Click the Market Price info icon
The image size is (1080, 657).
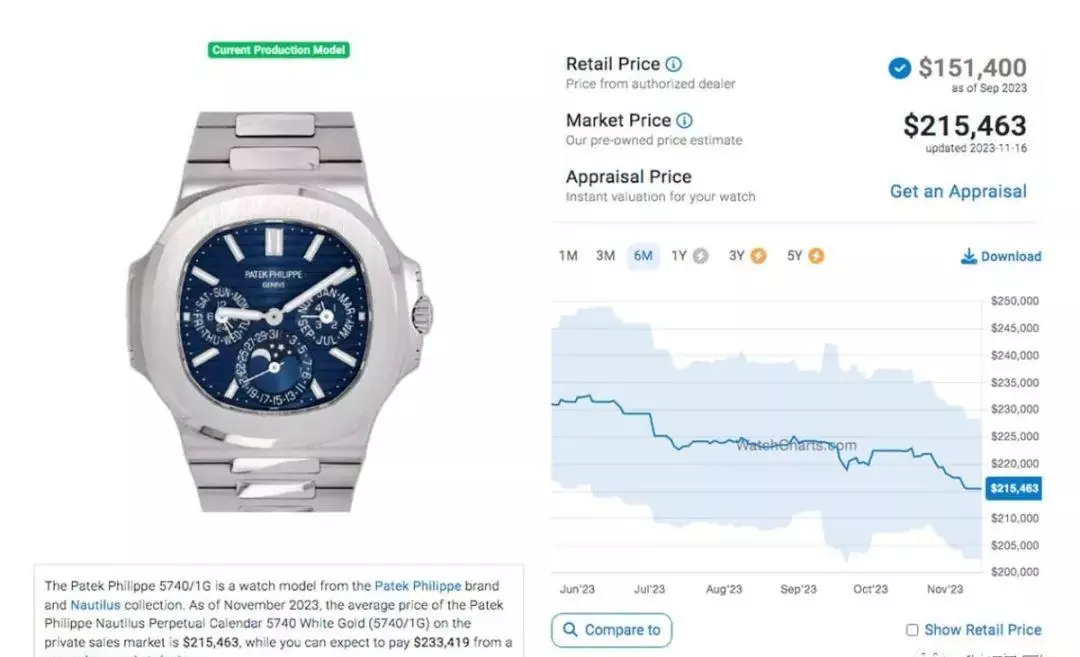(x=684, y=121)
